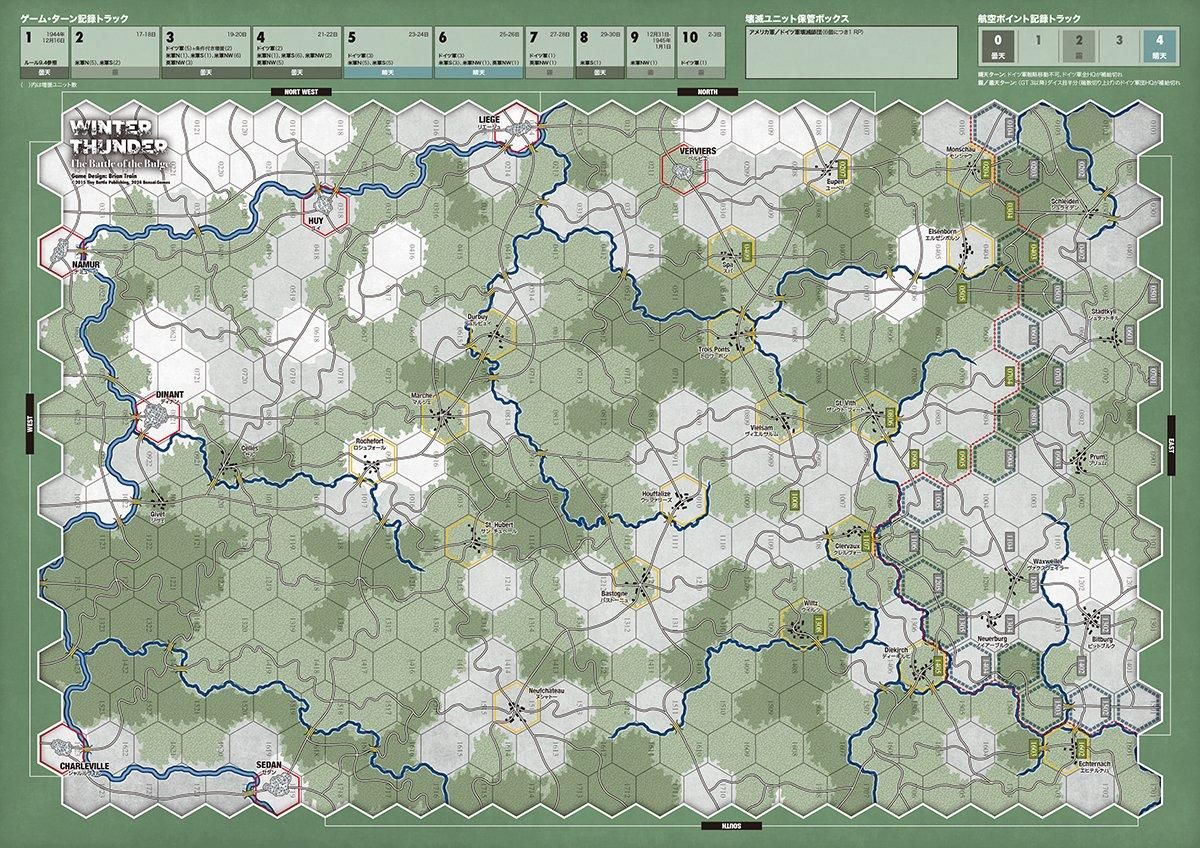The height and width of the screenshot is (848, 1200).
Task: Click the Stadtkyll town symbol
Action: click(x=1112, y=337)
